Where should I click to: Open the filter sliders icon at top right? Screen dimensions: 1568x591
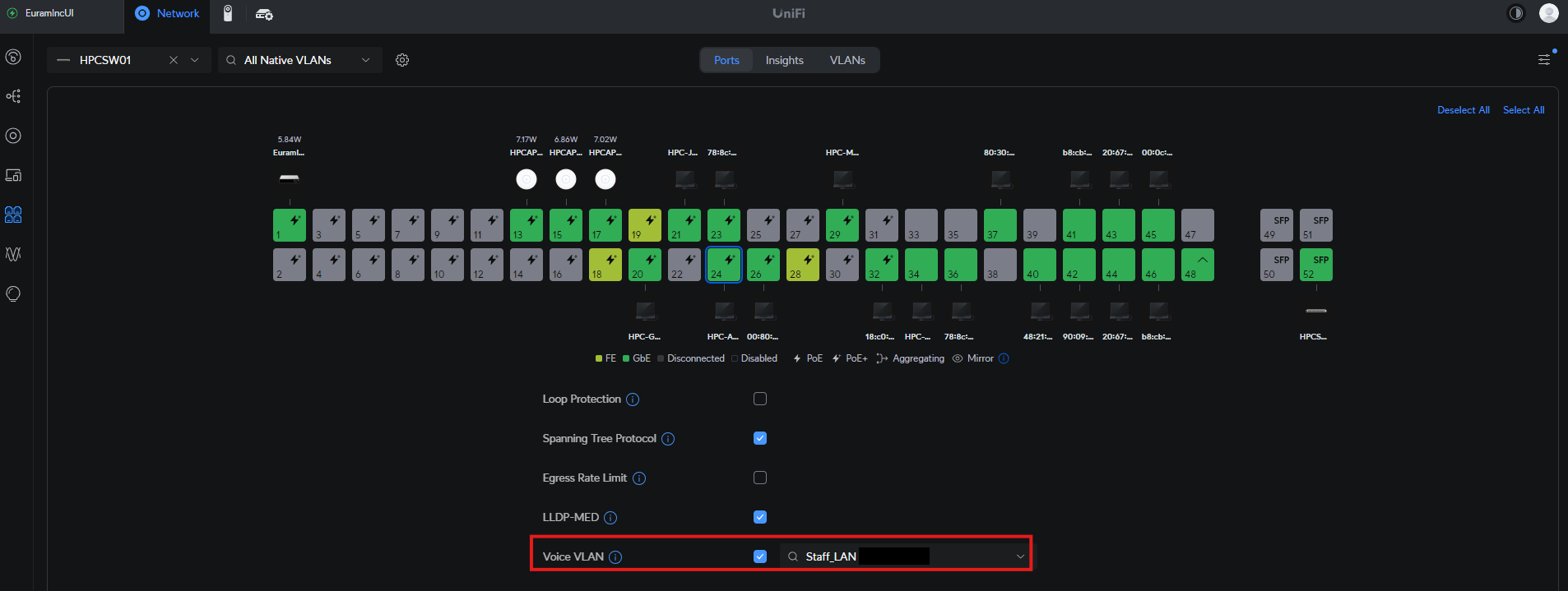point(1544,59)
